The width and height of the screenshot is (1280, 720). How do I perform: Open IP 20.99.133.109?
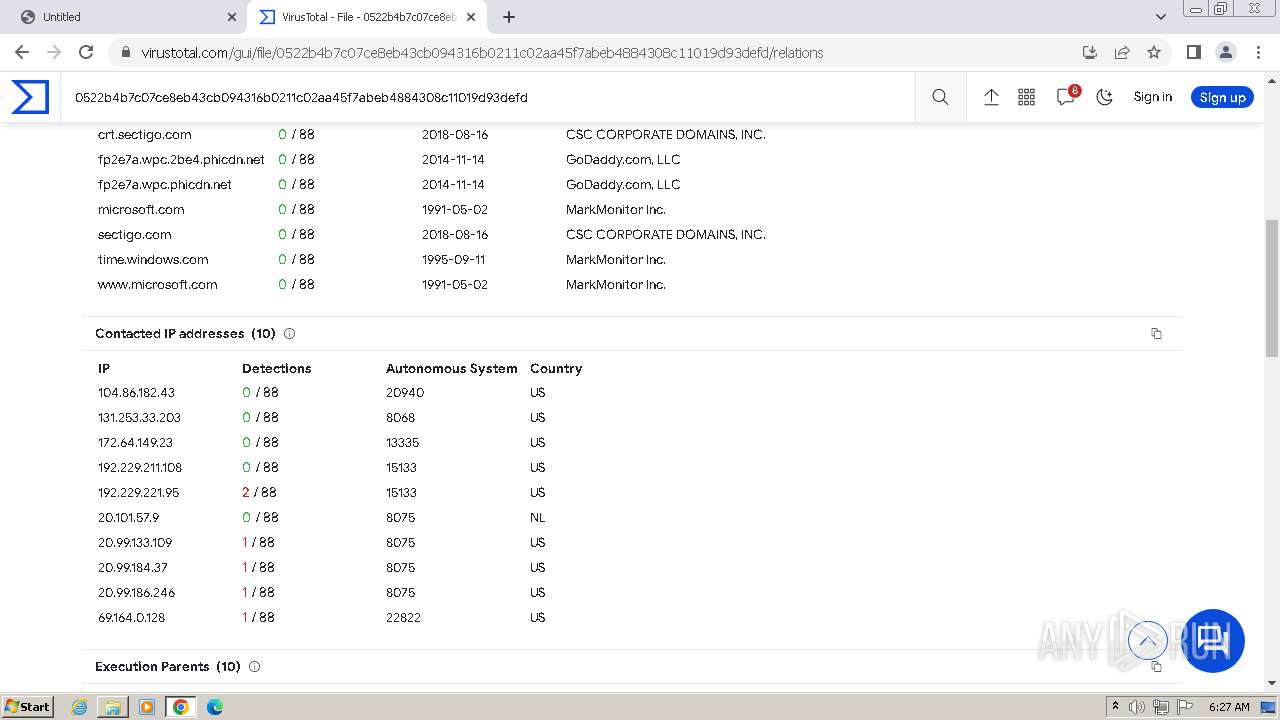click(x=135, y=543)
